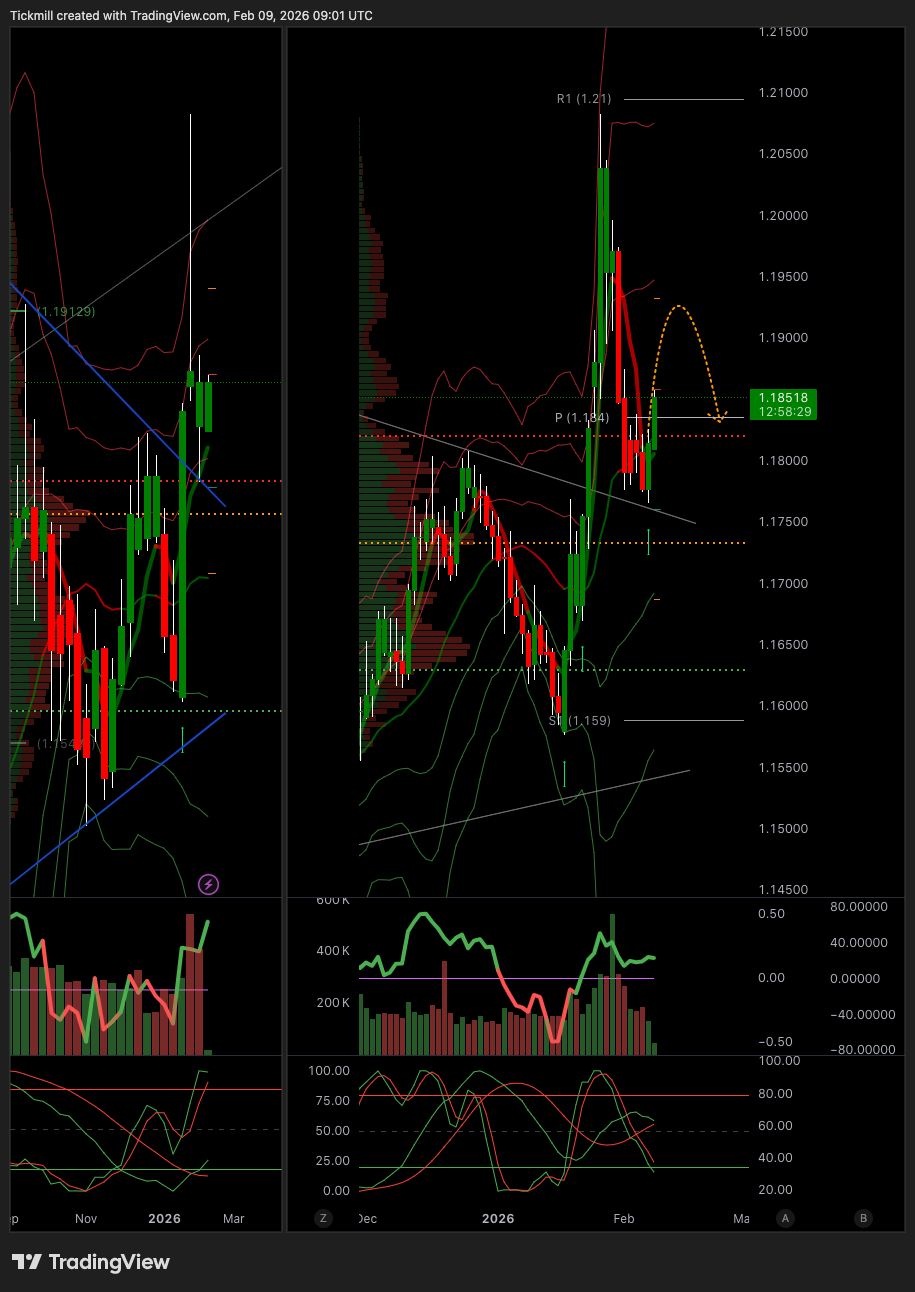Click the green 1.18518 current price tag

click(x=784, y=397)
